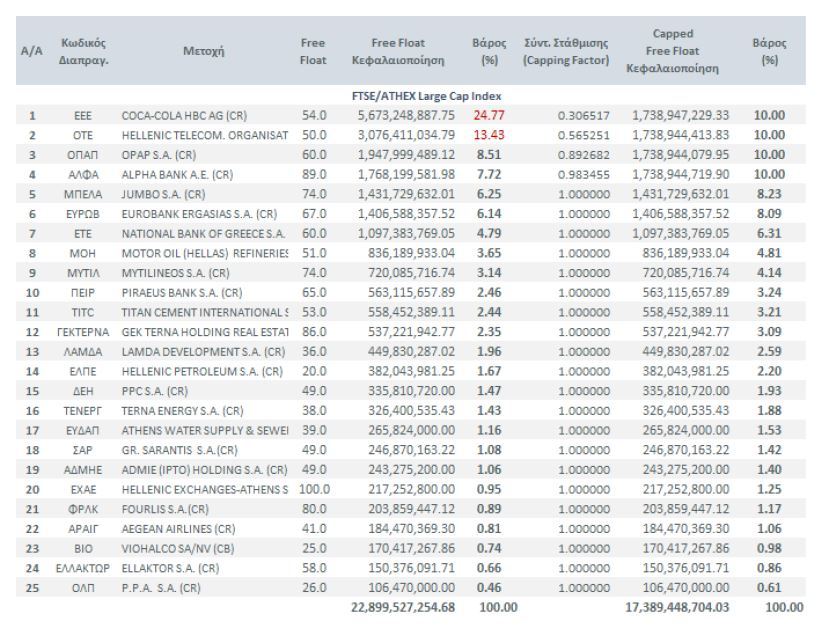Click the 'A/A' column header
Viewport: 827px width, 628px height.
pyautogui.click(x=32, y=51)
